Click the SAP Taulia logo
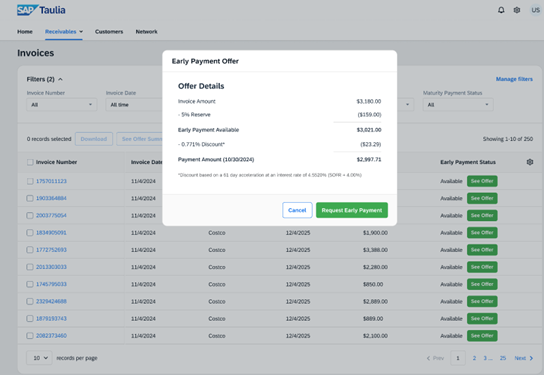This screenshot has width=544, height=375. (41, 10)
